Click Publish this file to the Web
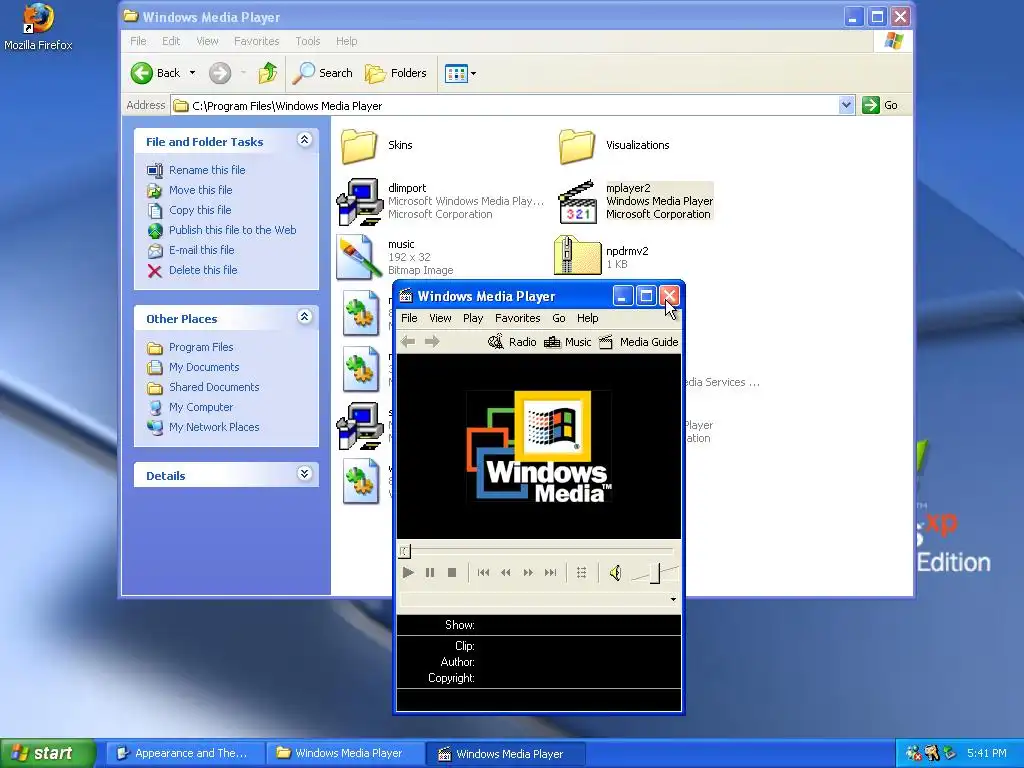This screenshot has height=768, width=1024. 232,230
